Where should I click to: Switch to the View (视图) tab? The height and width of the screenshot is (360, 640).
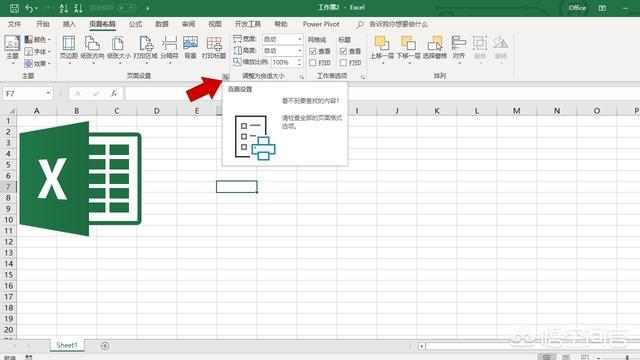(215, 24)
